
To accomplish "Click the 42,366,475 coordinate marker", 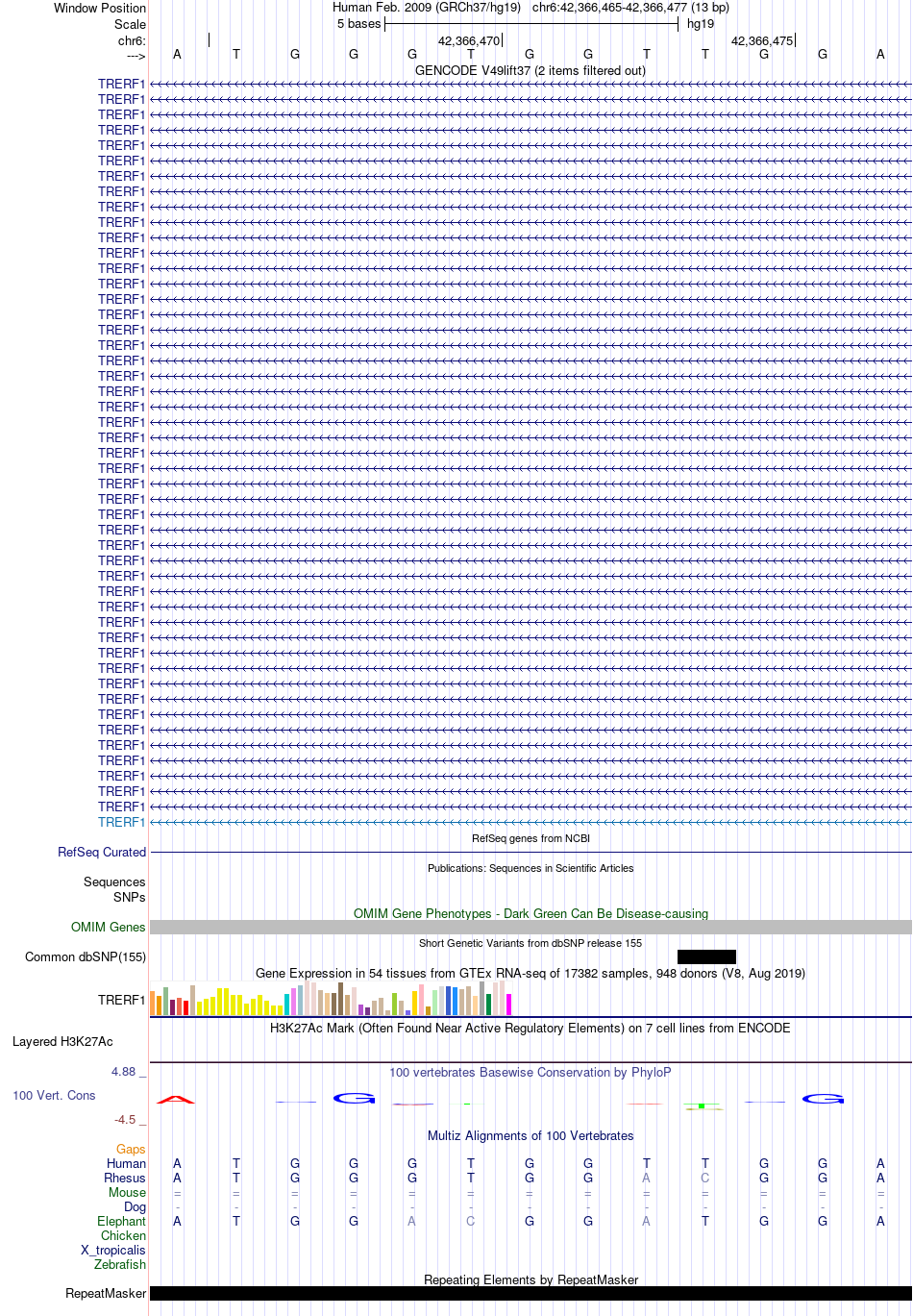I will pyautogui.click(x=762, y=41).
